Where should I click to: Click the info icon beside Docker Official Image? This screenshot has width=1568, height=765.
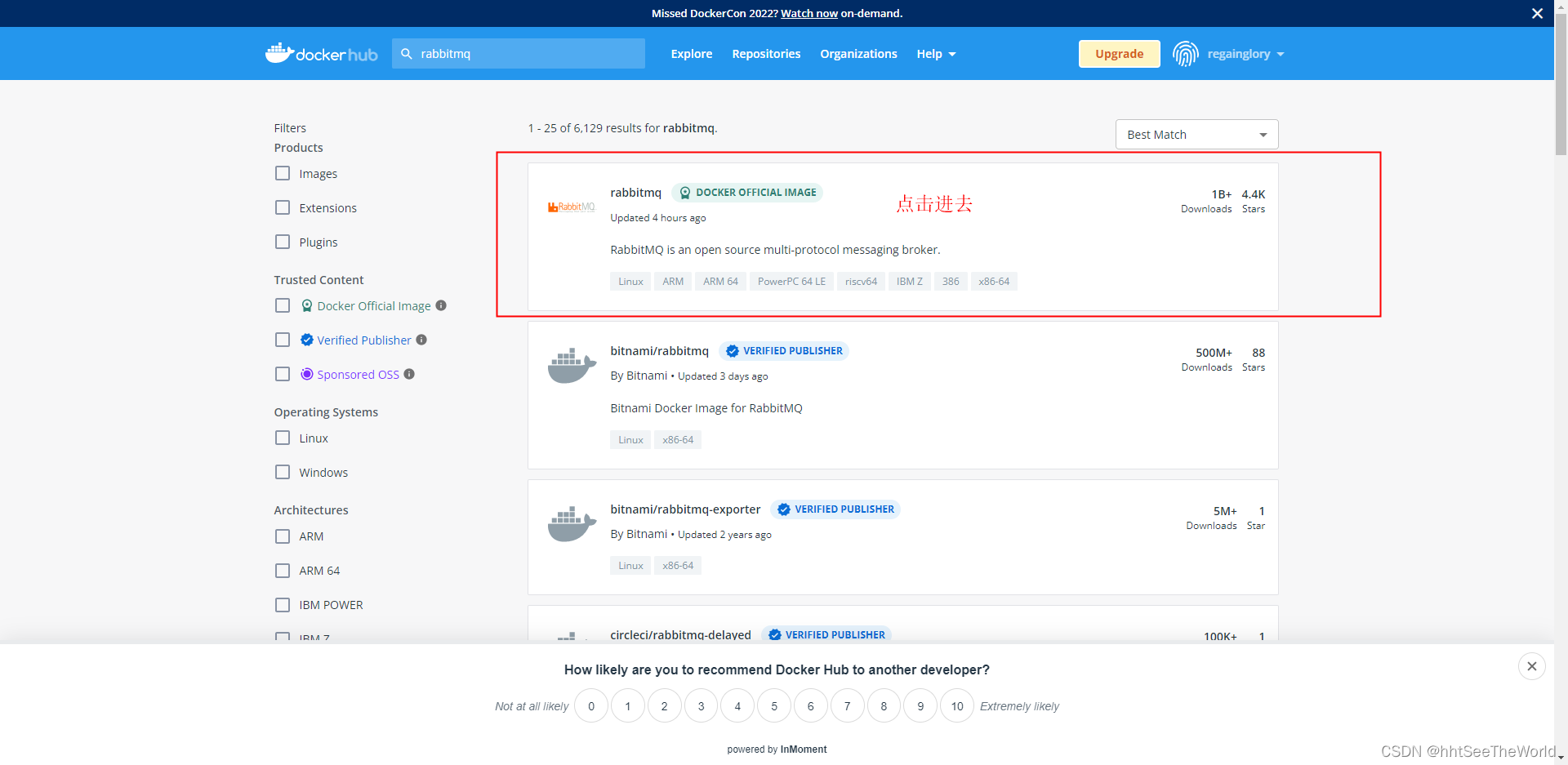coord(441,305)
